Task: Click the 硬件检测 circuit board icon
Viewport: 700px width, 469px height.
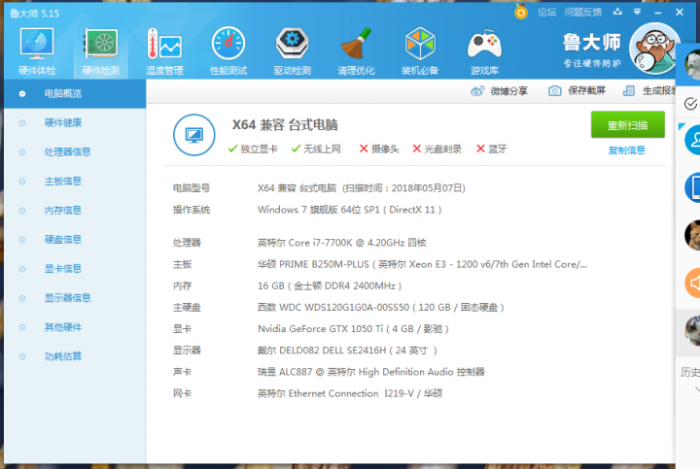Action: pyautogui.click(x=101, y=47)
